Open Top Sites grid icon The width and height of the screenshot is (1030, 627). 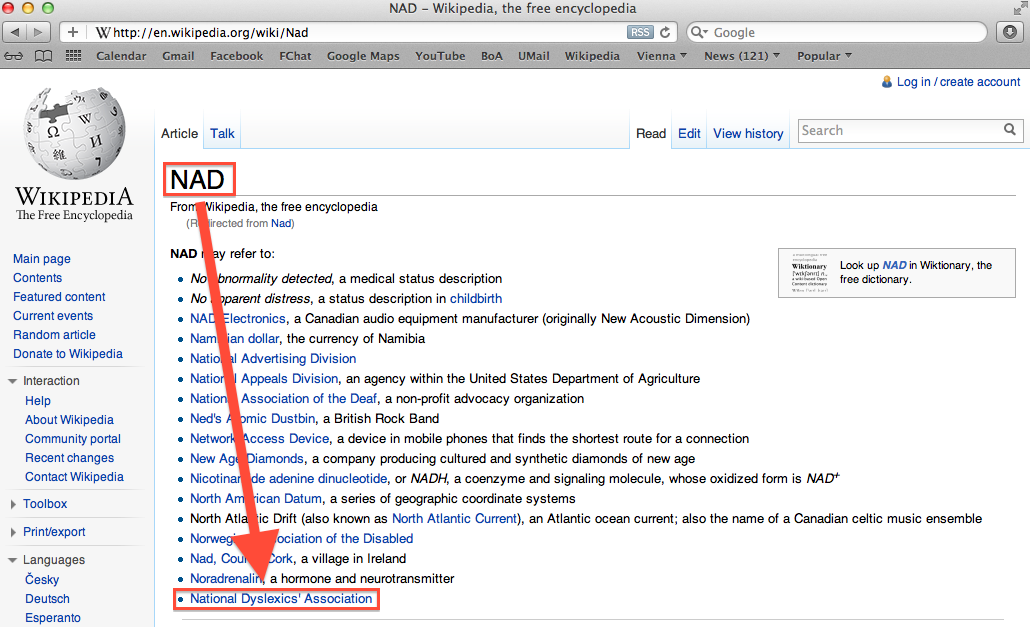coord(73,56)
